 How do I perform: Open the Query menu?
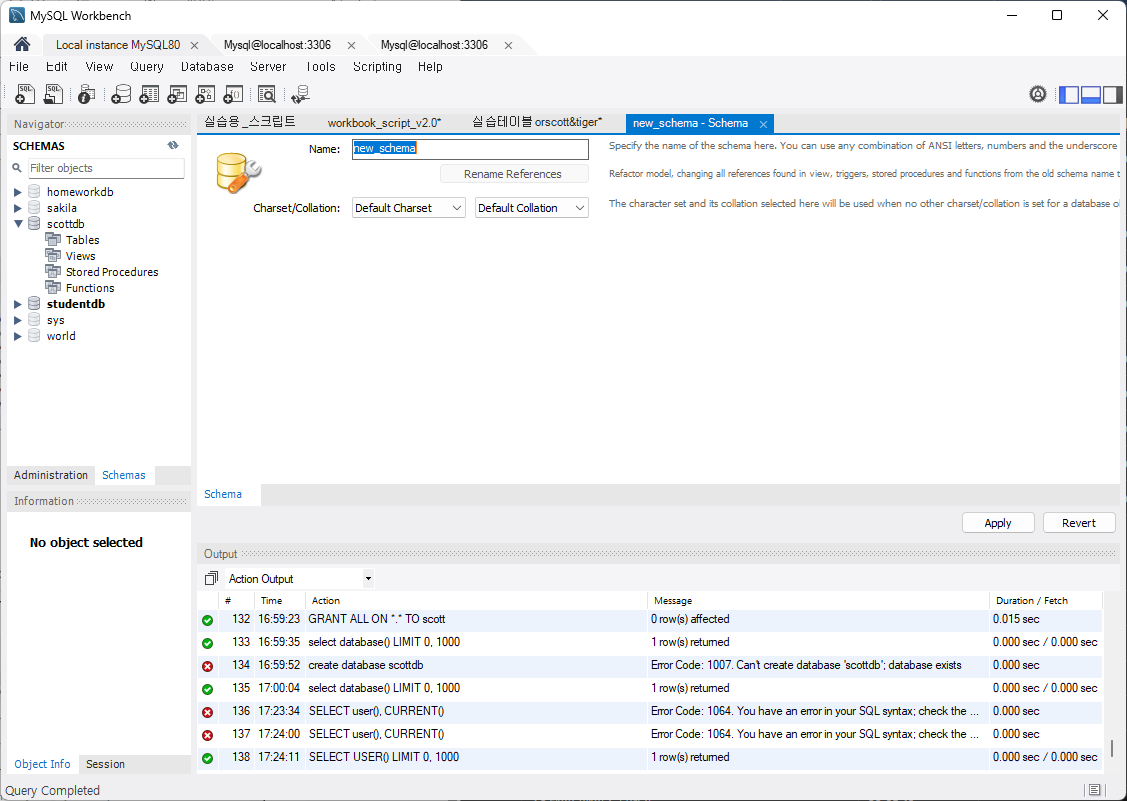pyautogui.click(x=147, y=66)
